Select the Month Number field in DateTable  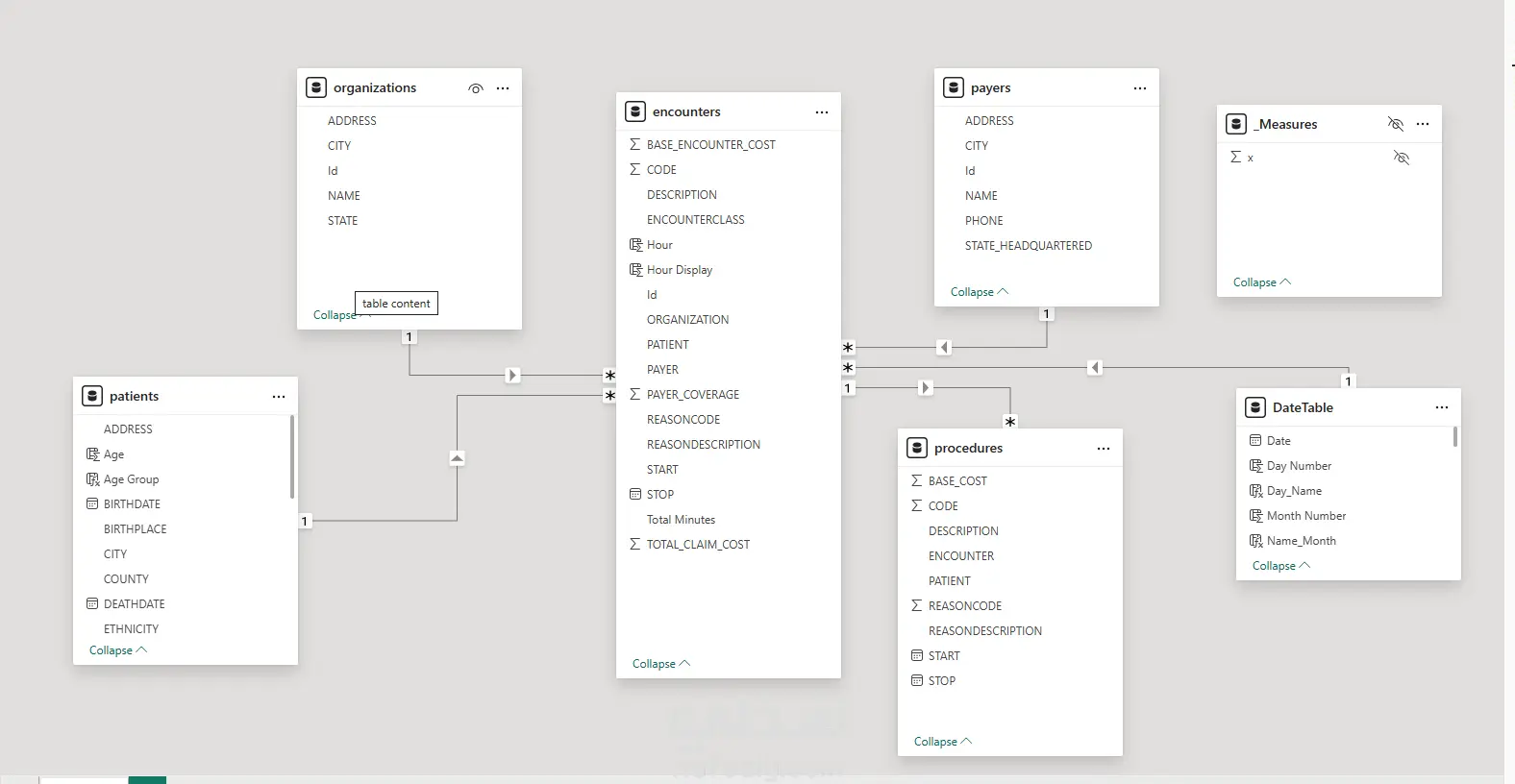[x=1306, y=516]
